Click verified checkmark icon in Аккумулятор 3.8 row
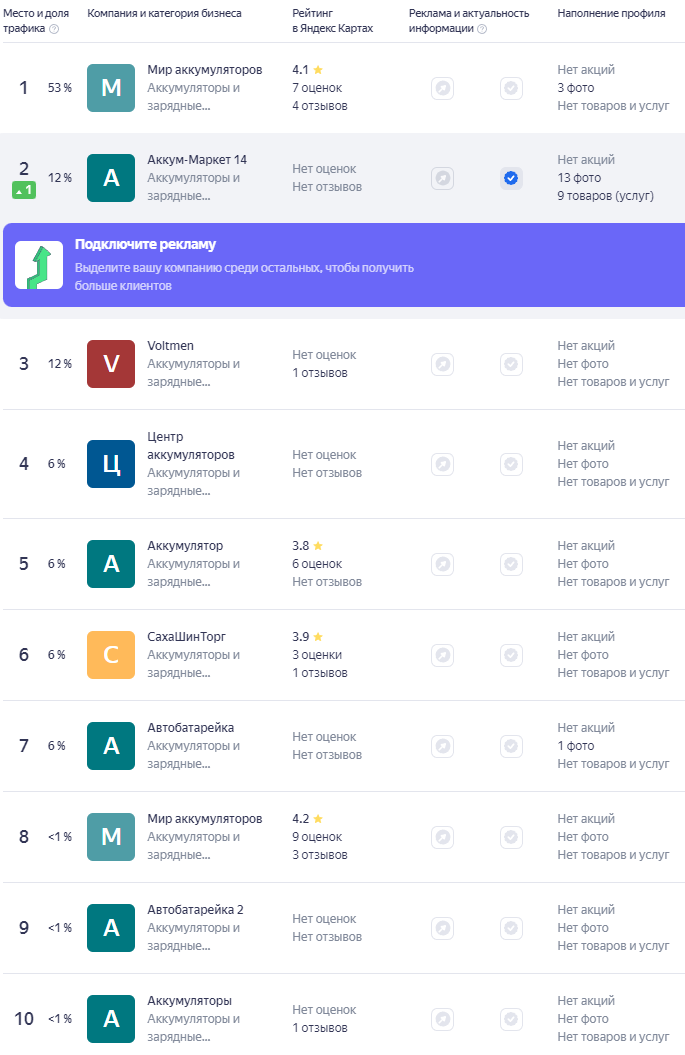 pos(511,564)
